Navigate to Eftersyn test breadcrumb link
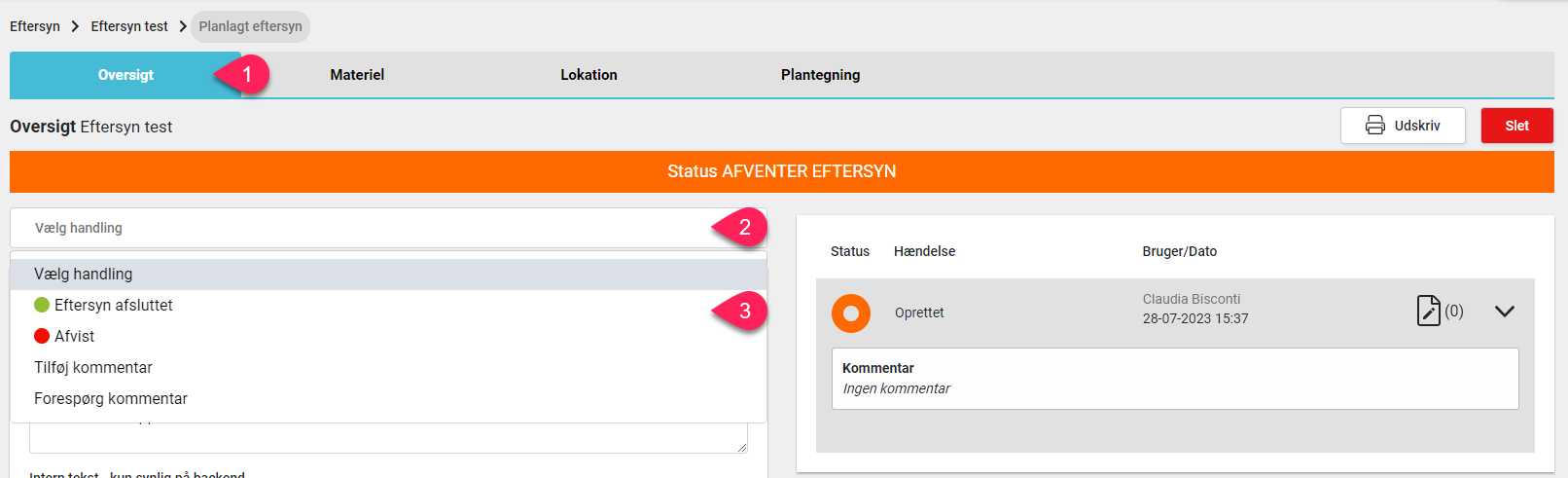This screenshot has height=478, width=1568. tap(129, 26)
